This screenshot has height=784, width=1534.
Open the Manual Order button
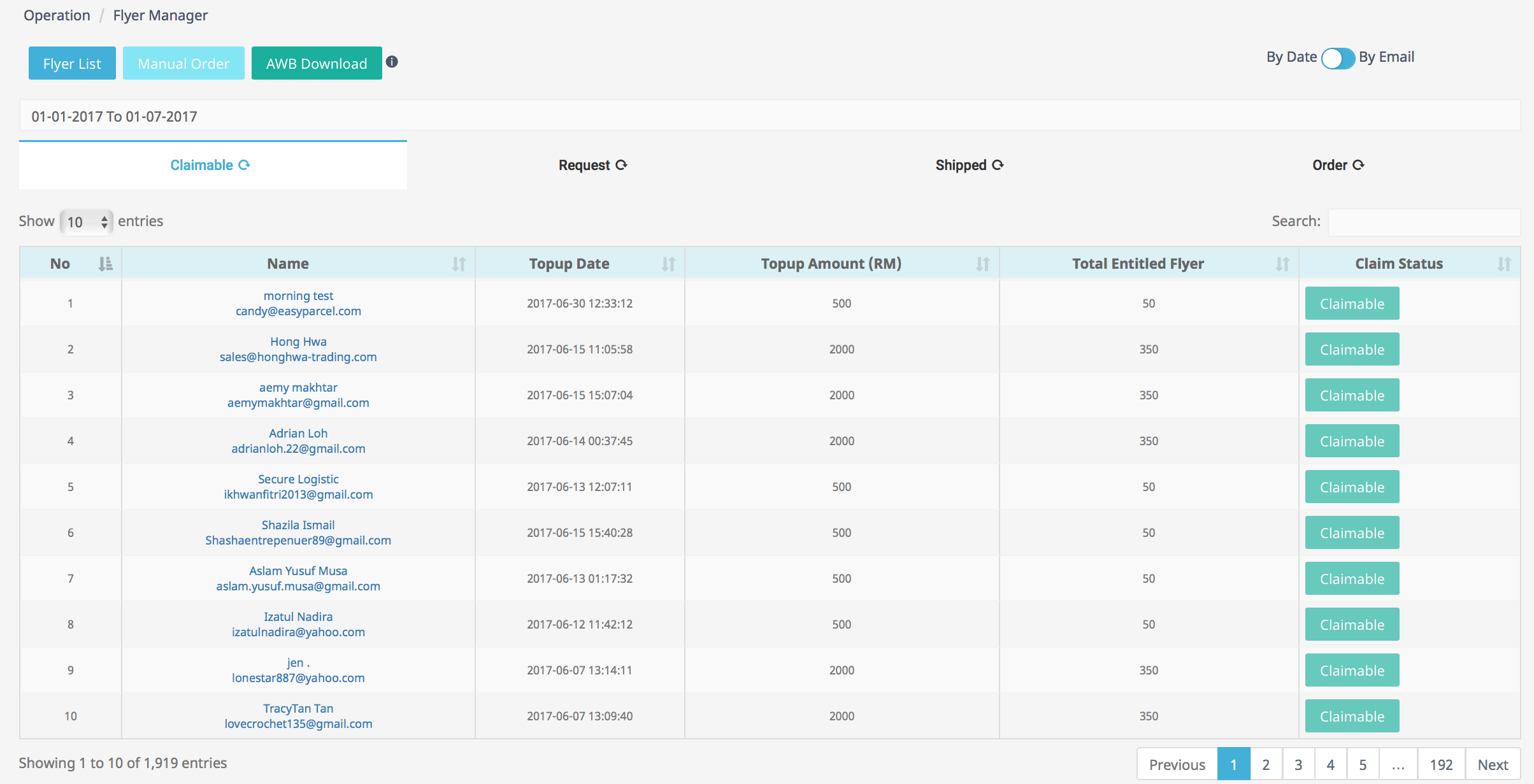pos(183,63)
